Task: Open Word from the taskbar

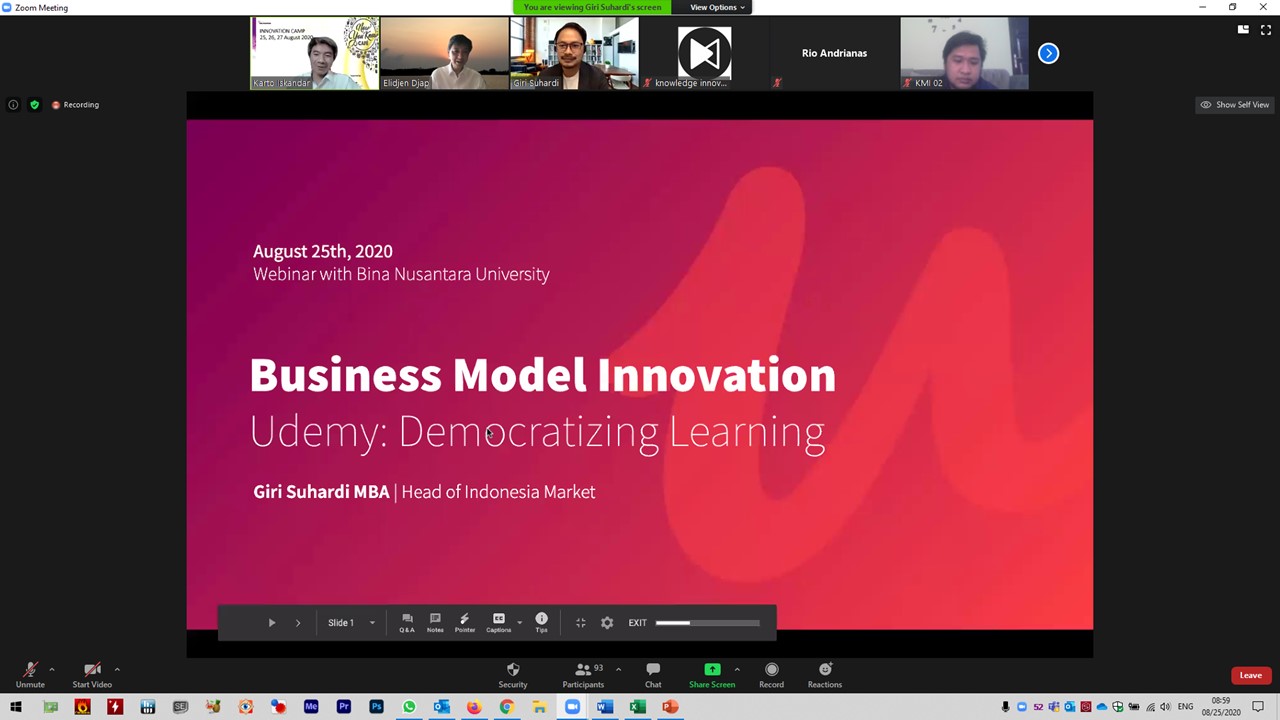Action: [x=604, y=707]
